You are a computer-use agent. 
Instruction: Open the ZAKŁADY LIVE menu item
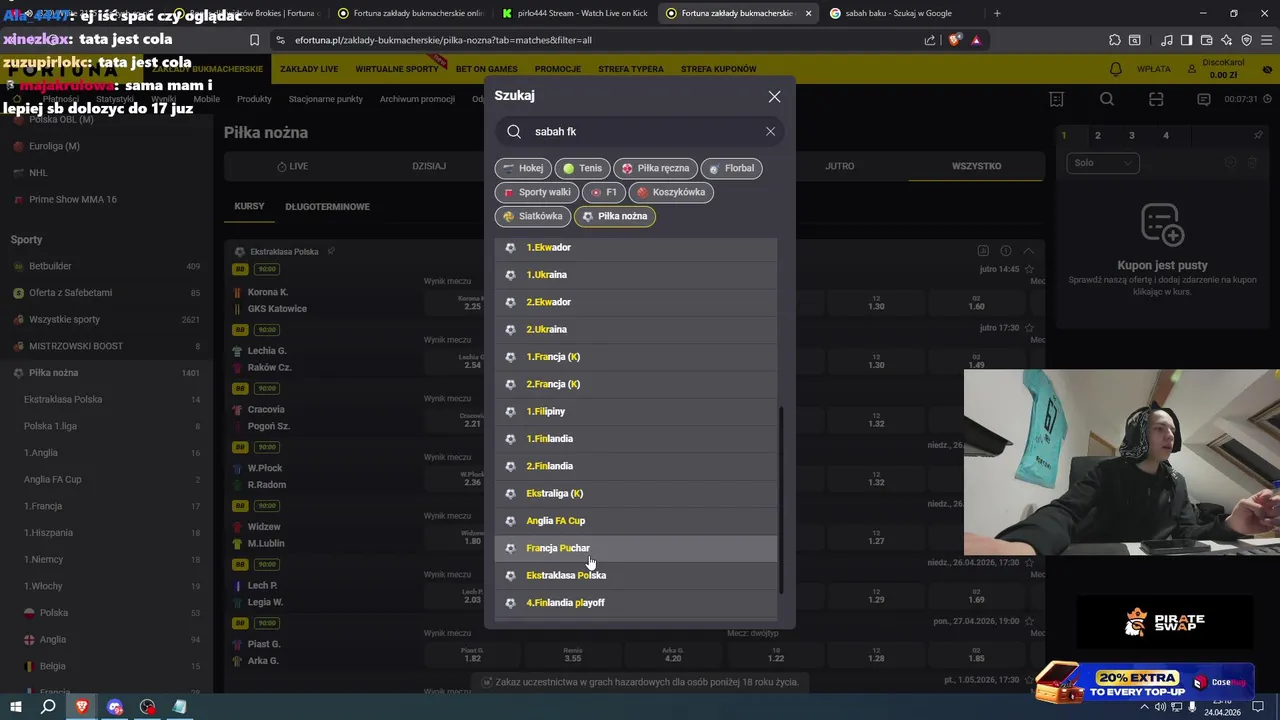309,69
